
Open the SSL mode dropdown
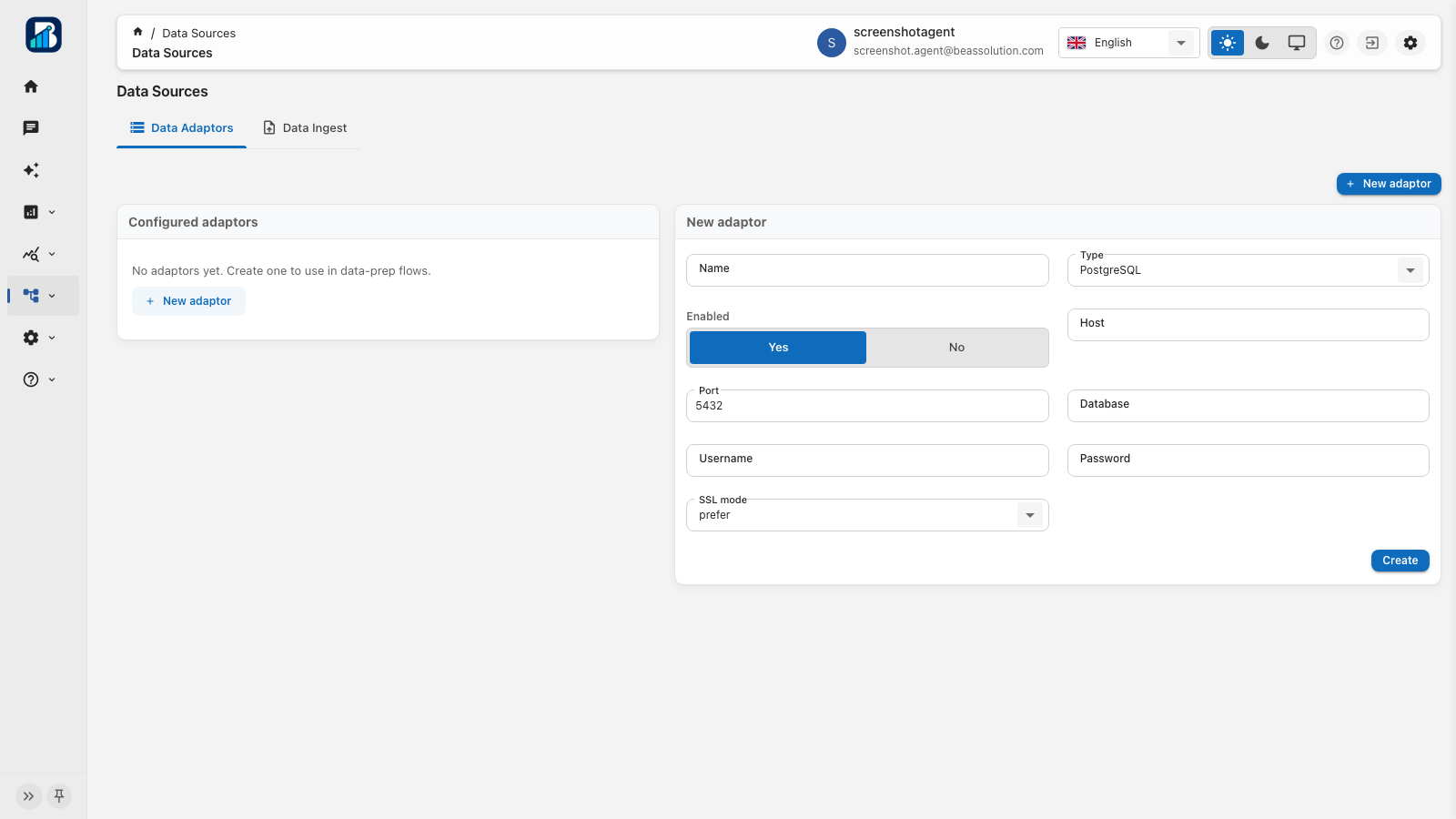pyautogui.click(x=867, y=515)
